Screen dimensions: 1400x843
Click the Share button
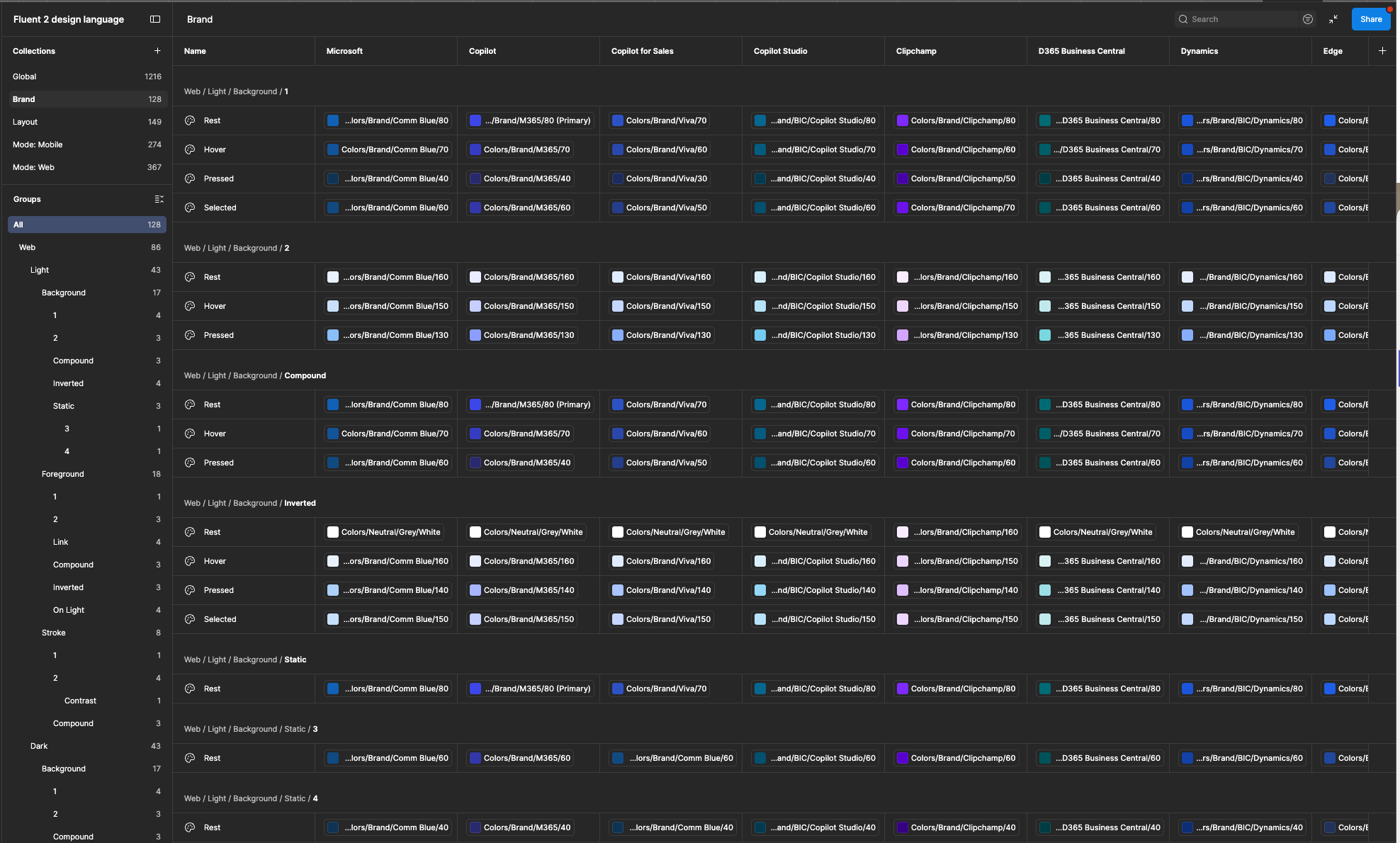click(1371, 19)
